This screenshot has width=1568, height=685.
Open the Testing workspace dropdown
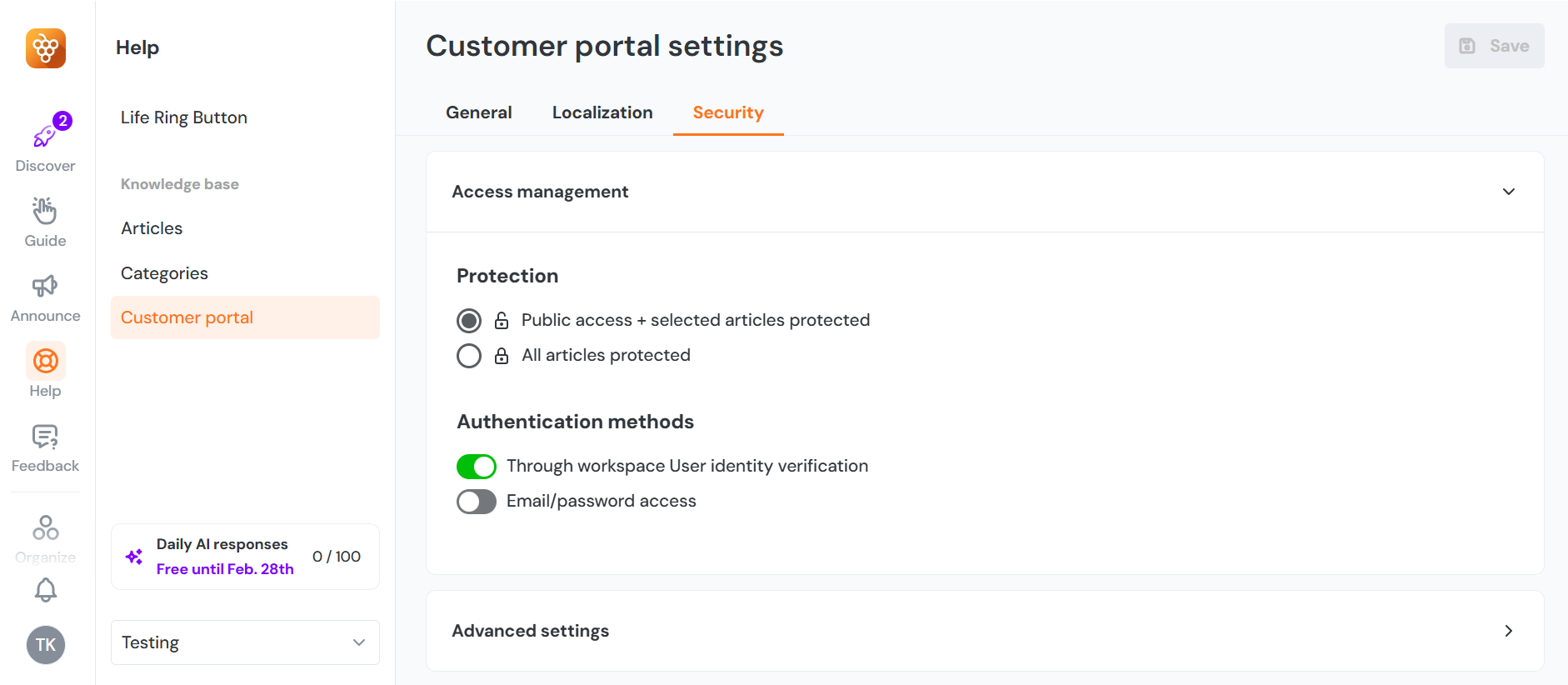click(x=245, y=642)
